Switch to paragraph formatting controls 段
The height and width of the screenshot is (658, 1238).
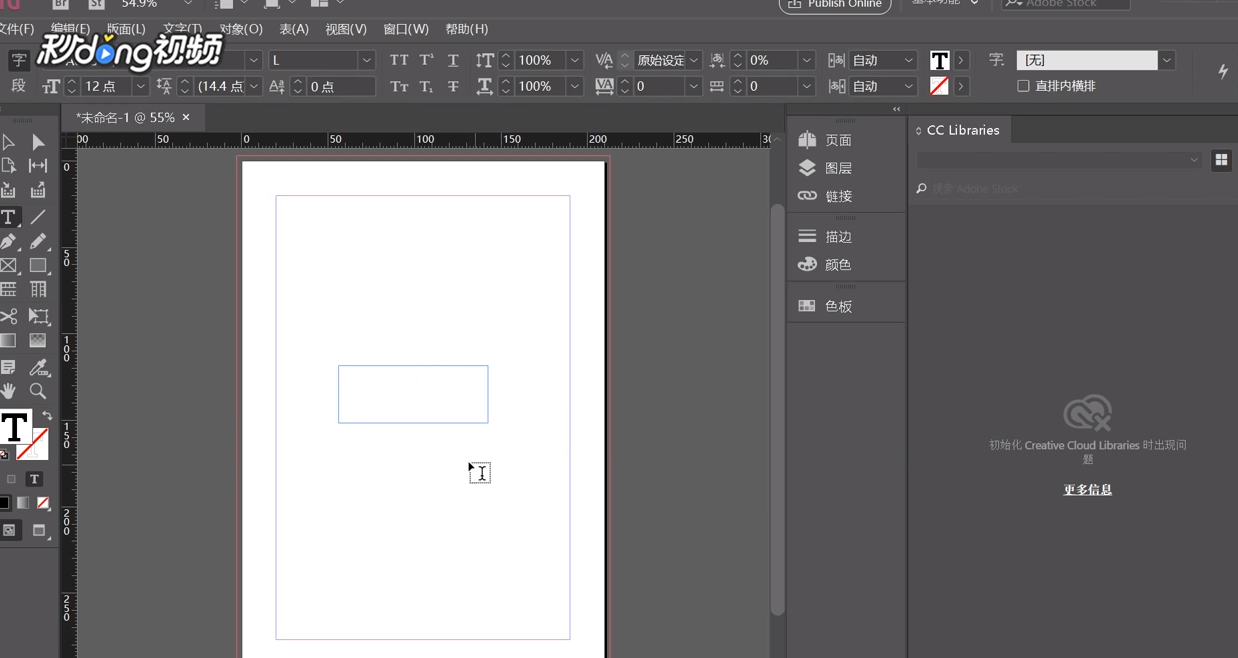[18, 86]
